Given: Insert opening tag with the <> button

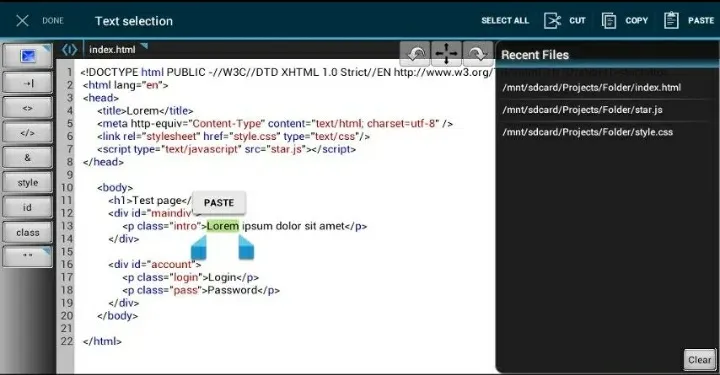Looking at the screenshot, I should click(28, 108).
